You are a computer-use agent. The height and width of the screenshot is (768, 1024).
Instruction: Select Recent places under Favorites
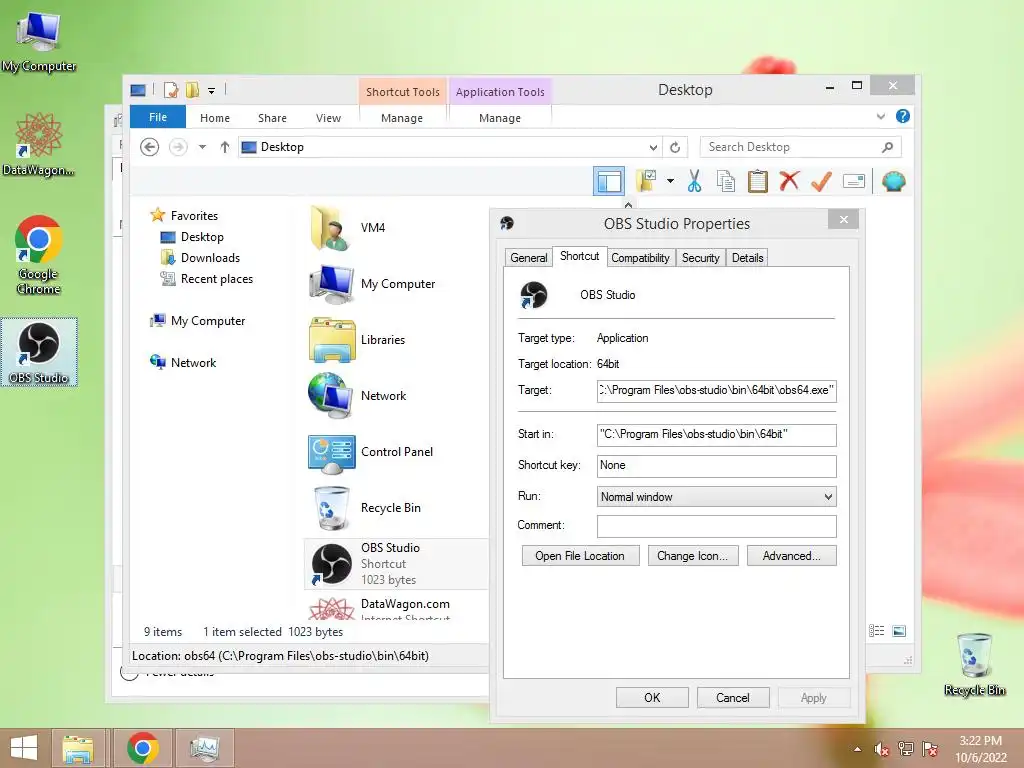coord(216,279)
